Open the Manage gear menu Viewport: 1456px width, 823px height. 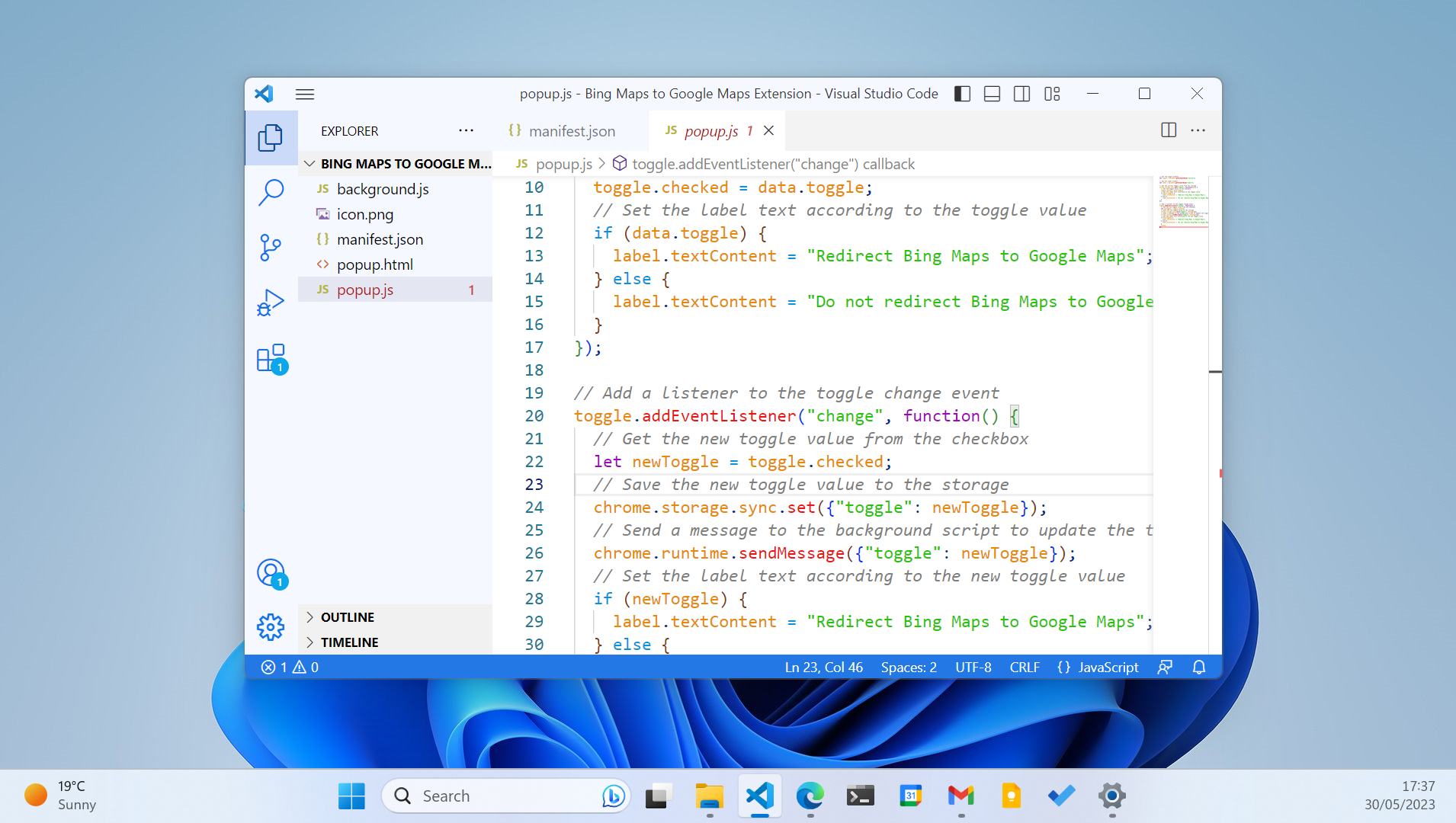(271, 627)
